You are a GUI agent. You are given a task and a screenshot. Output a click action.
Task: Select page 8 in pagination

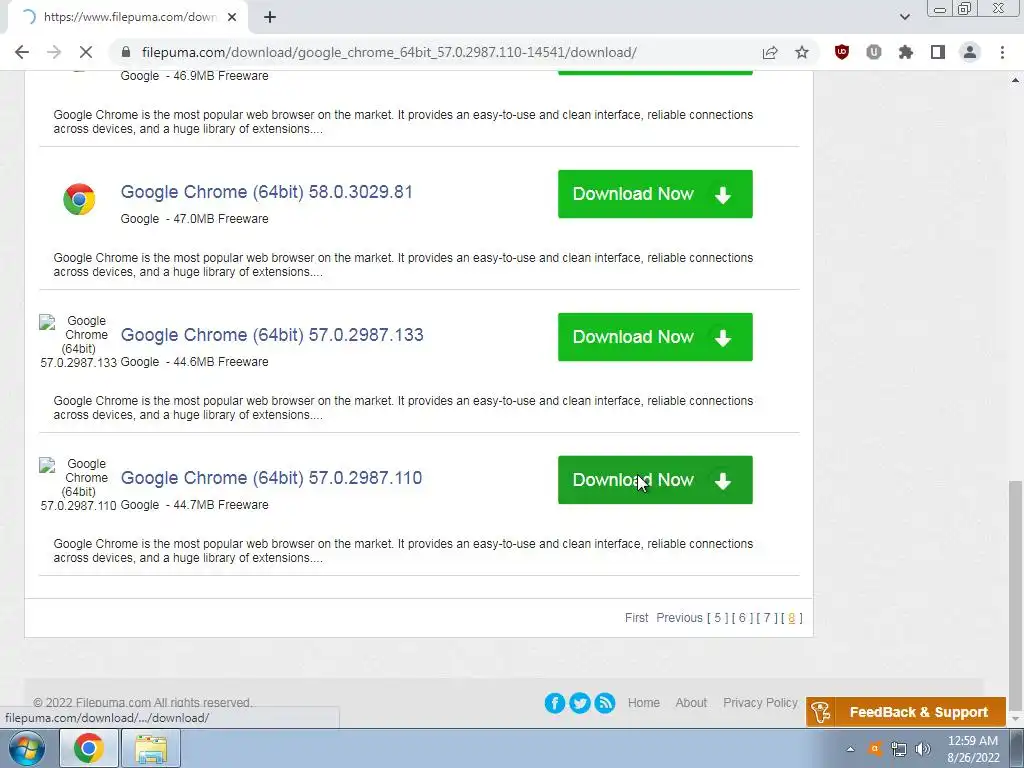[x=792, y=618]
